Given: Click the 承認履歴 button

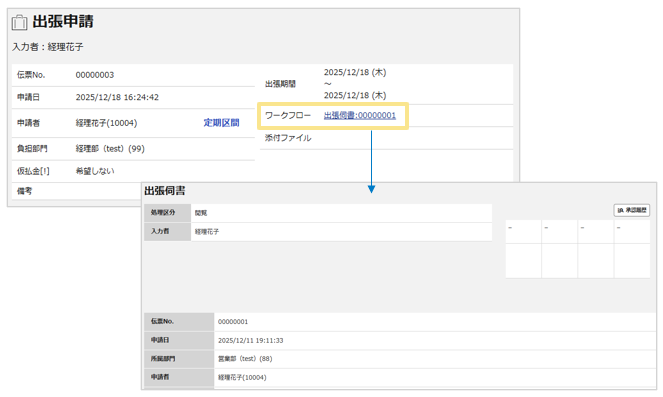Looking at the screenshot, I should tap(632, 210).
